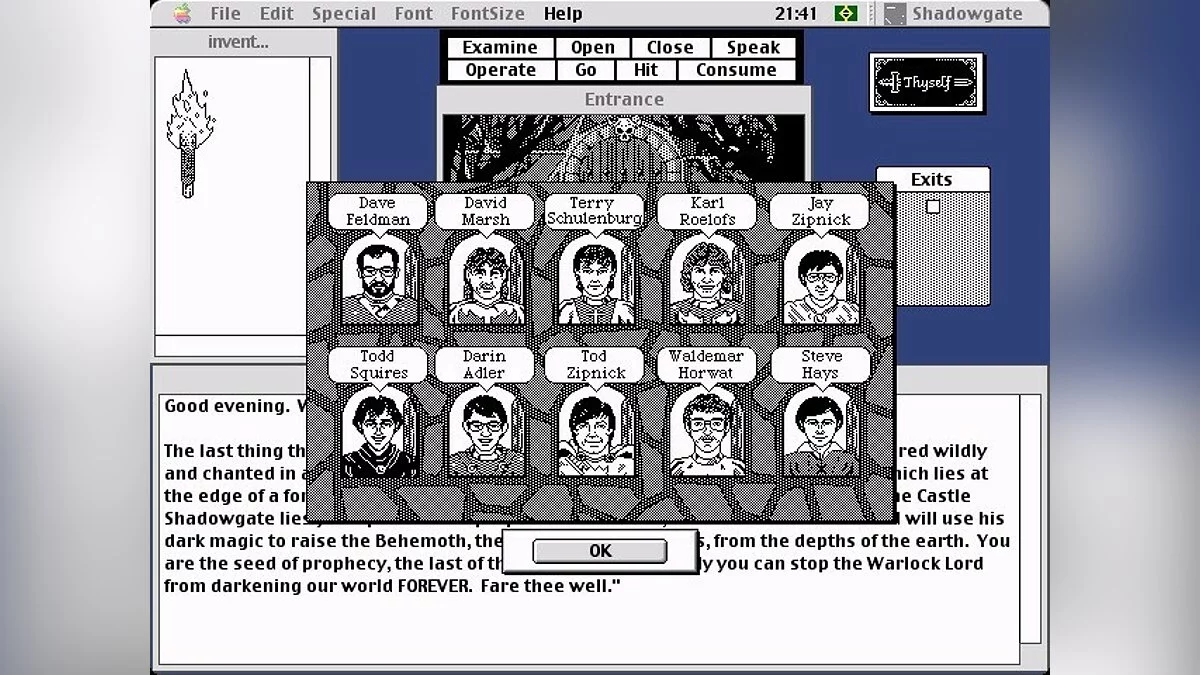Click Darin Adler's portrait
The image size is (1200, 675).
[x=486, y=432]
